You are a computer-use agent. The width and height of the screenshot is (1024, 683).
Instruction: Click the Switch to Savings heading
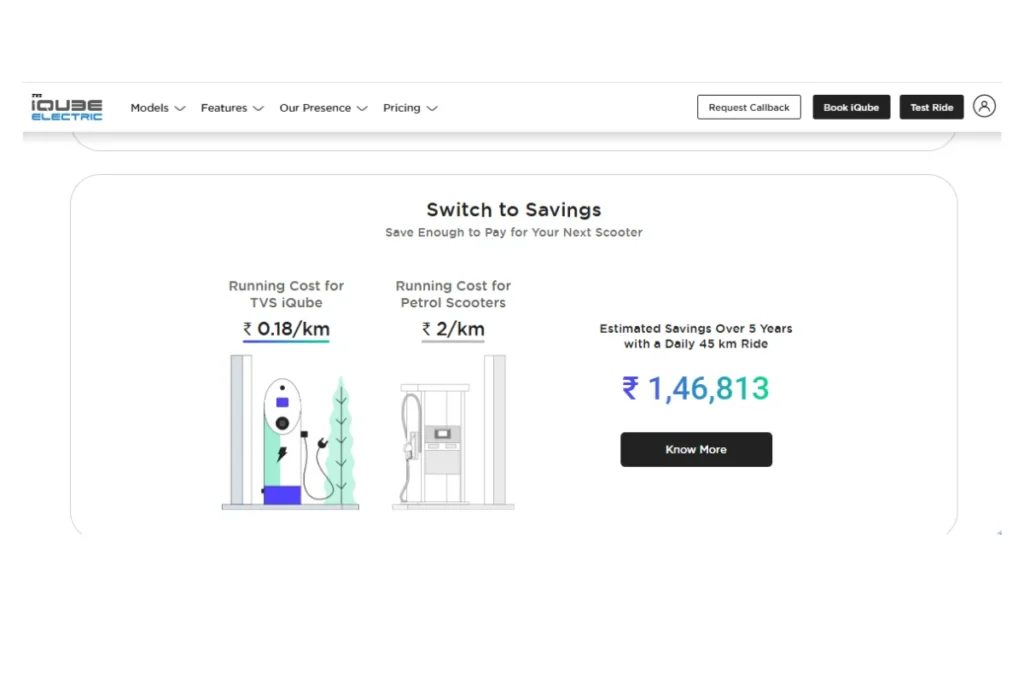point(513,210)
